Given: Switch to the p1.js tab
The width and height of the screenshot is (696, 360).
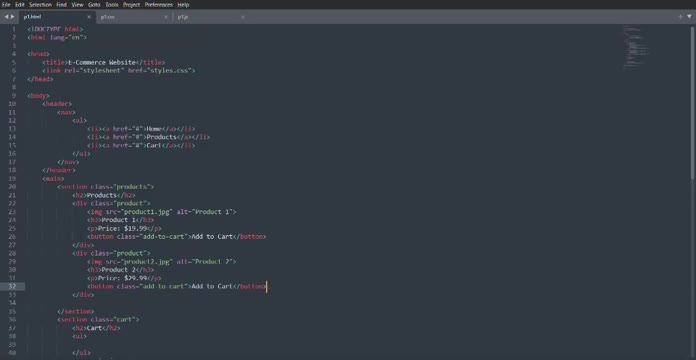Looking at the screenshot, I should pyautogui.click(x=182, y=17).
